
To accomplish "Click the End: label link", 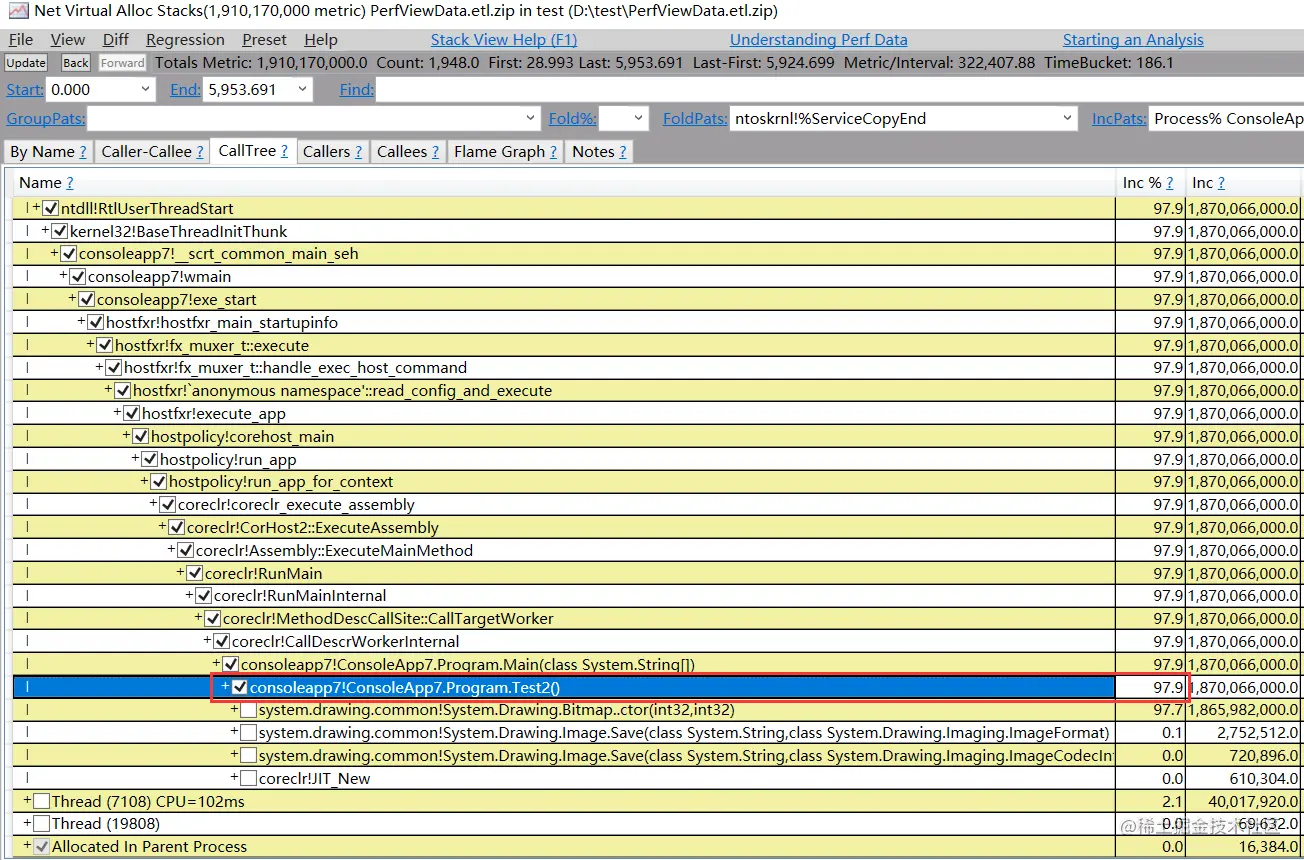I will tap(185, 90).
